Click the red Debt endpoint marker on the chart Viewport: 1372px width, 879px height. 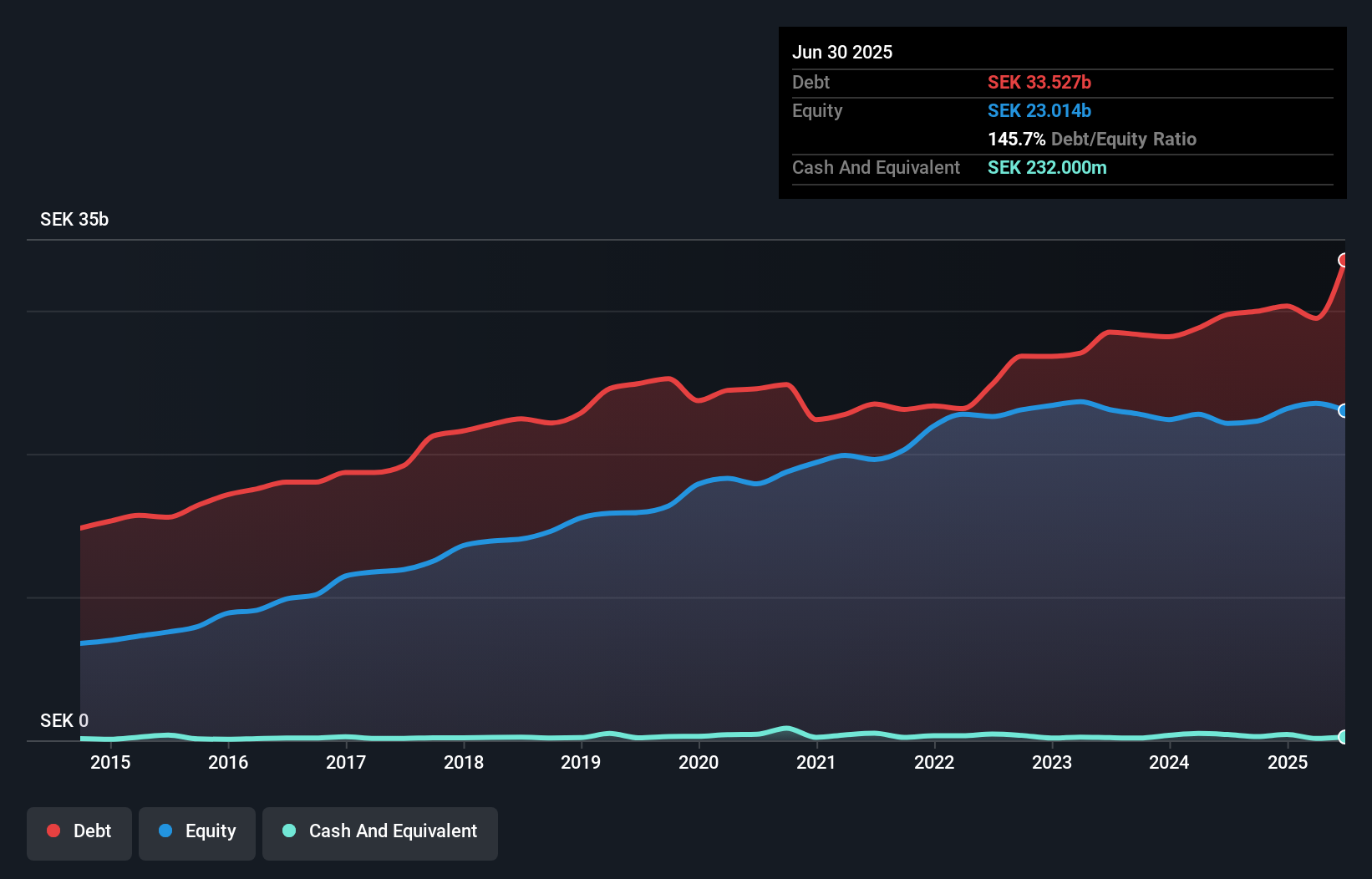[1343, 261]
